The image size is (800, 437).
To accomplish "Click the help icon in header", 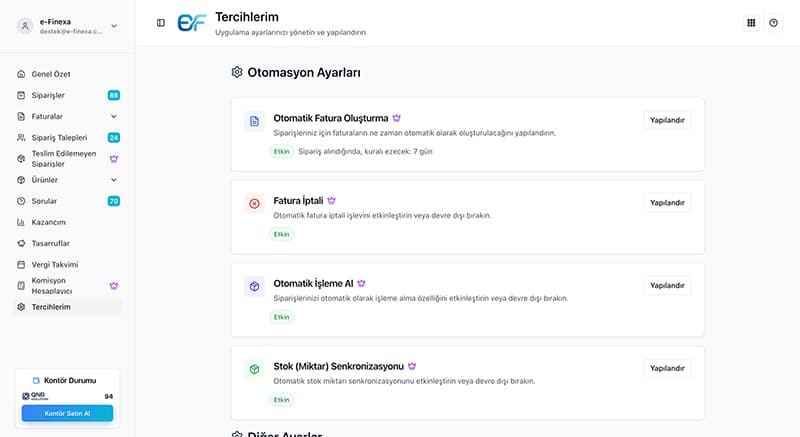I will point(773,23).
